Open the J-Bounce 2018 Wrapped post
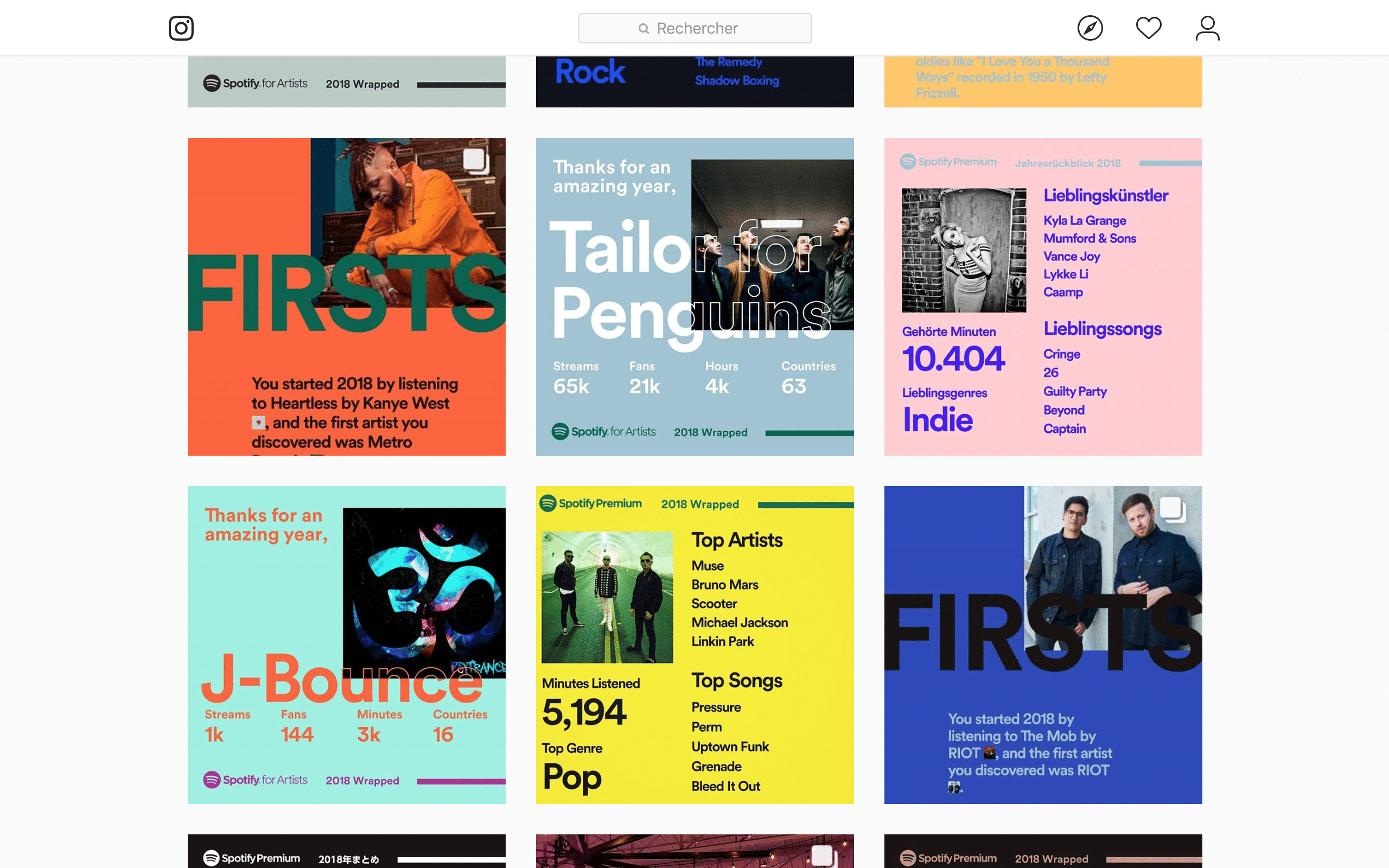 point(347,644)
